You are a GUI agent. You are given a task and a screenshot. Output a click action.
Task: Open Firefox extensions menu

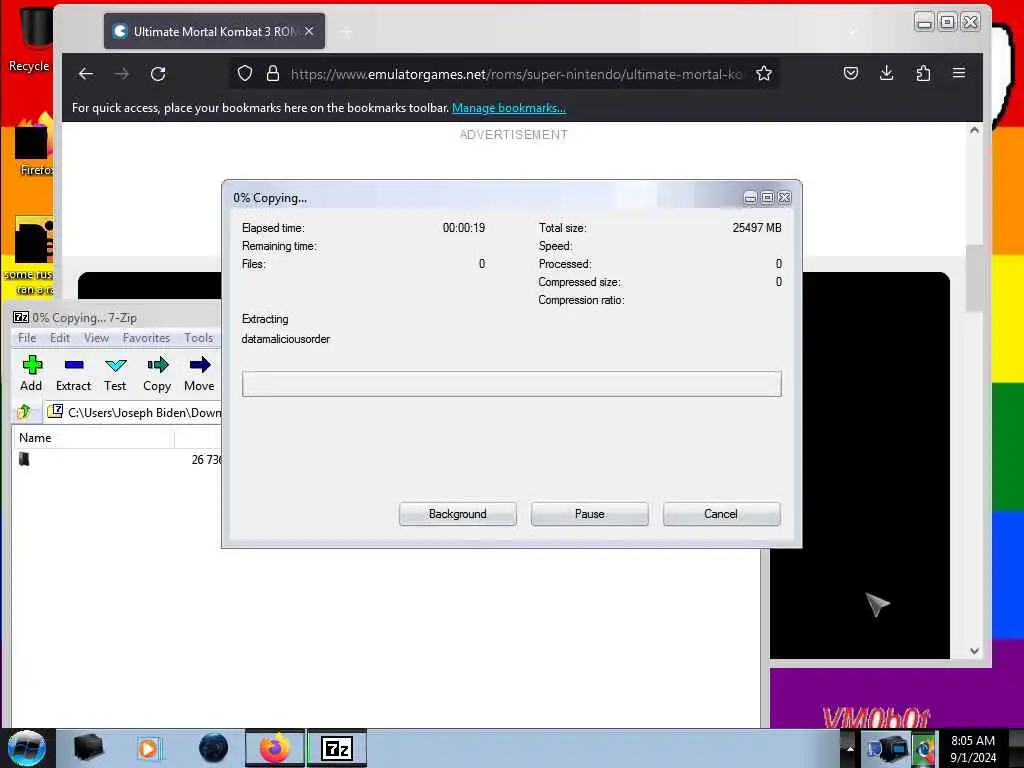tap(923, 73)
